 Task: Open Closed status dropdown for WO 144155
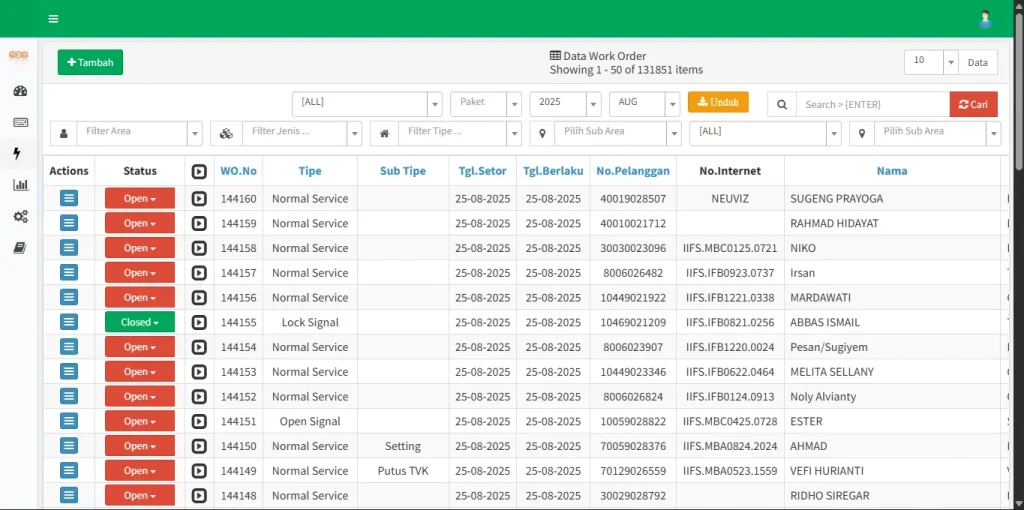click(140, 322)
